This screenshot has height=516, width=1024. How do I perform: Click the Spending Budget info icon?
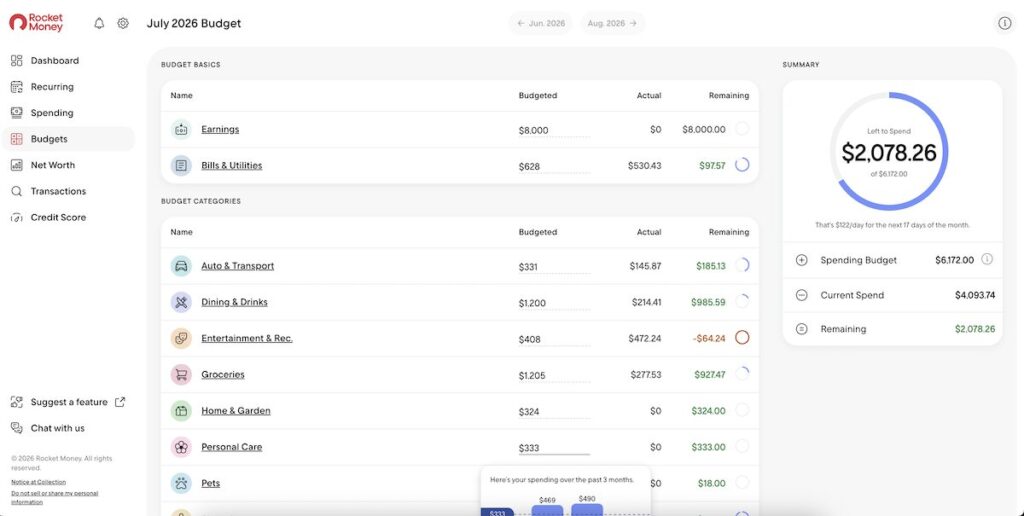[x=987, y=259]
